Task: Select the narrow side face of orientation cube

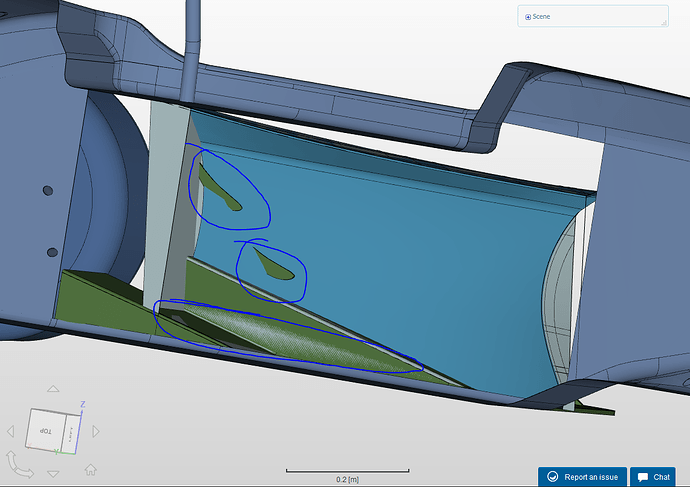Action: tap(70, 433)
